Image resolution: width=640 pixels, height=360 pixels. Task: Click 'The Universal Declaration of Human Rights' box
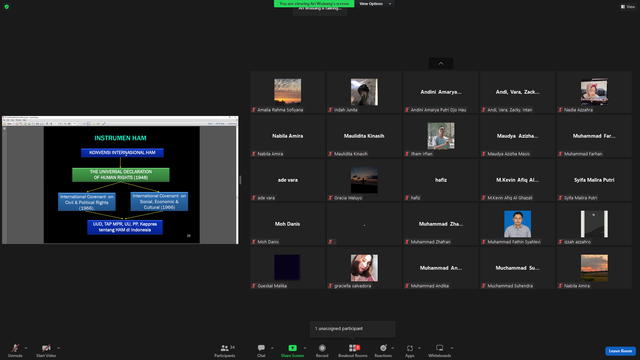click(x=121, y=175)
